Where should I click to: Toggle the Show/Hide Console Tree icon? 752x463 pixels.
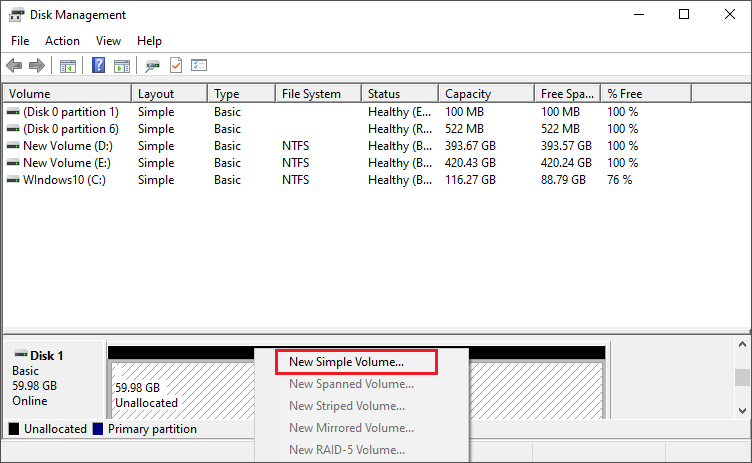coord(68,66)
